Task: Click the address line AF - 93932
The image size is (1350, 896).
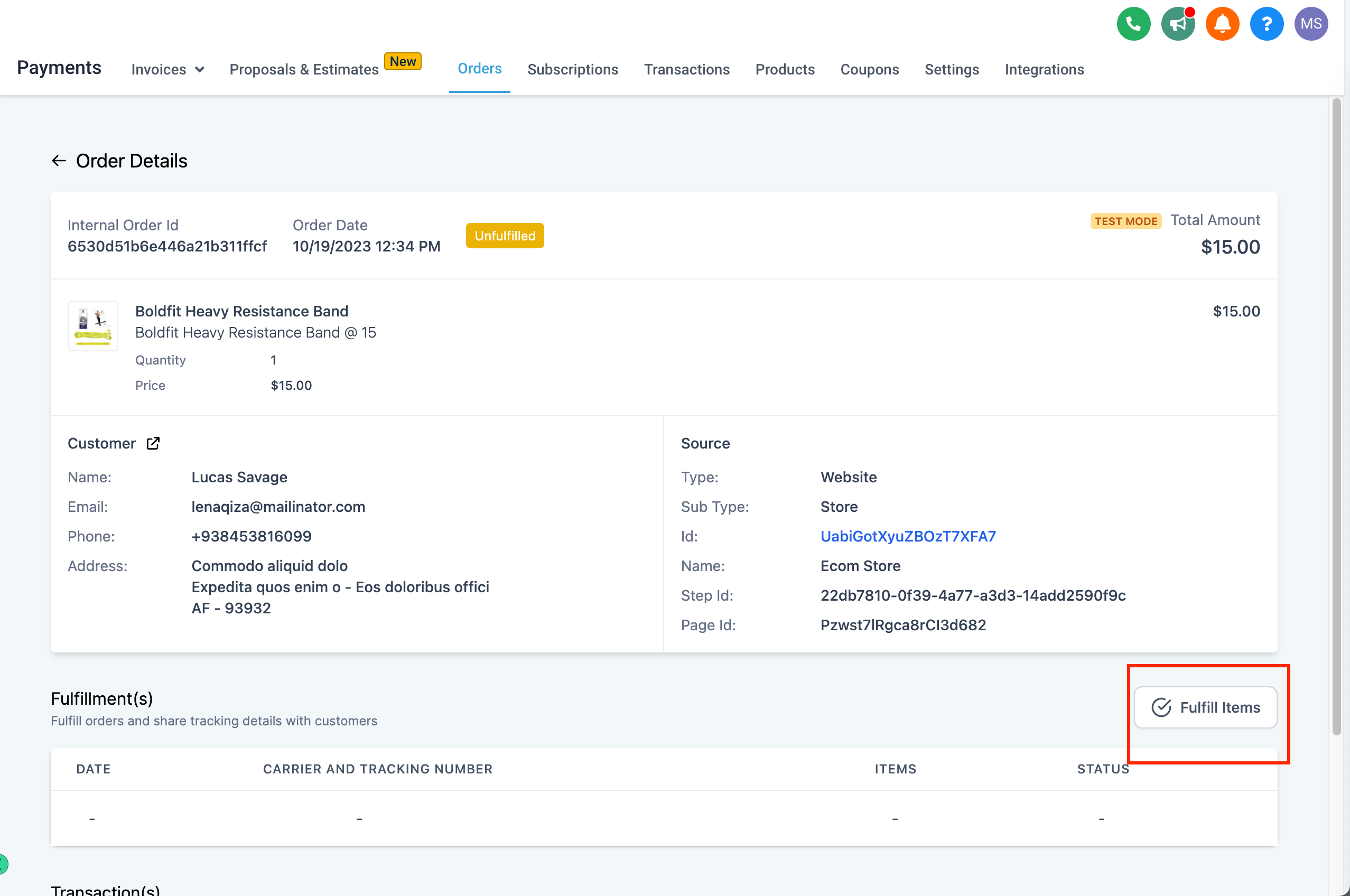Action: (231, 609)
